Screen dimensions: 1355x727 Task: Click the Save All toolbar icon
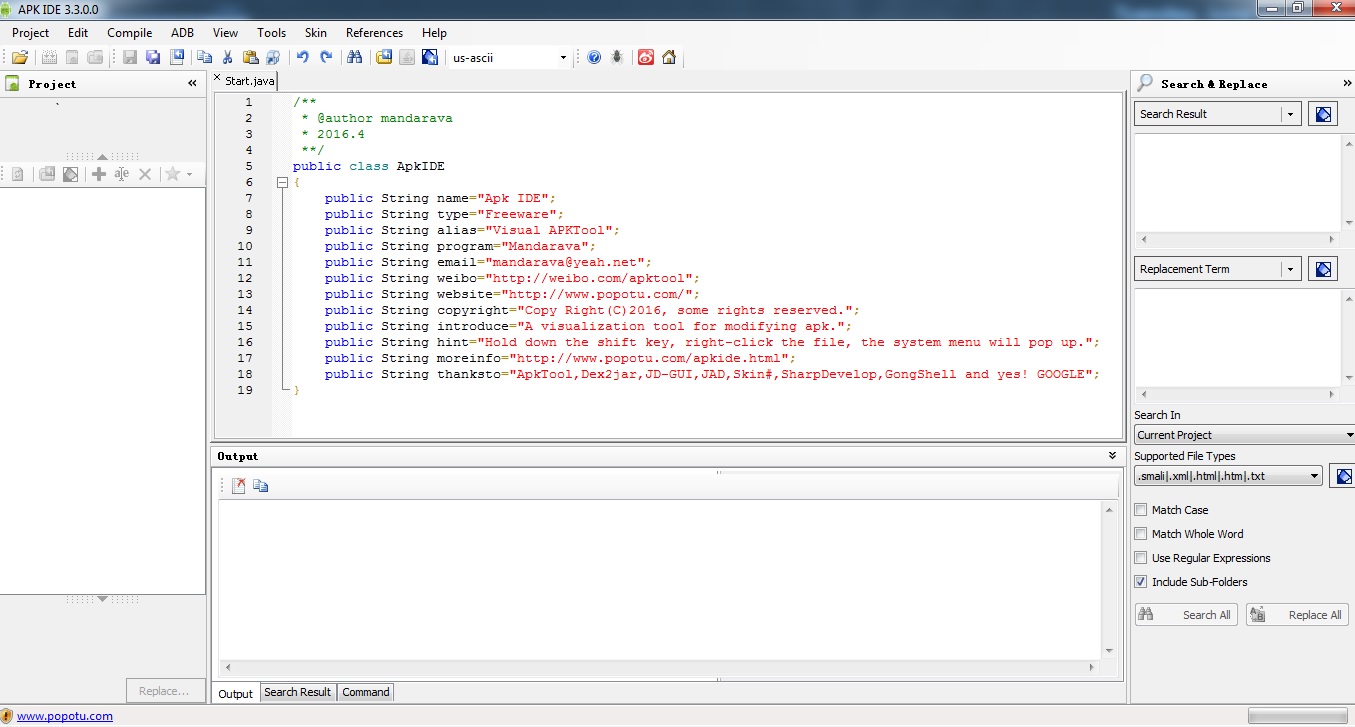point(154,58)
